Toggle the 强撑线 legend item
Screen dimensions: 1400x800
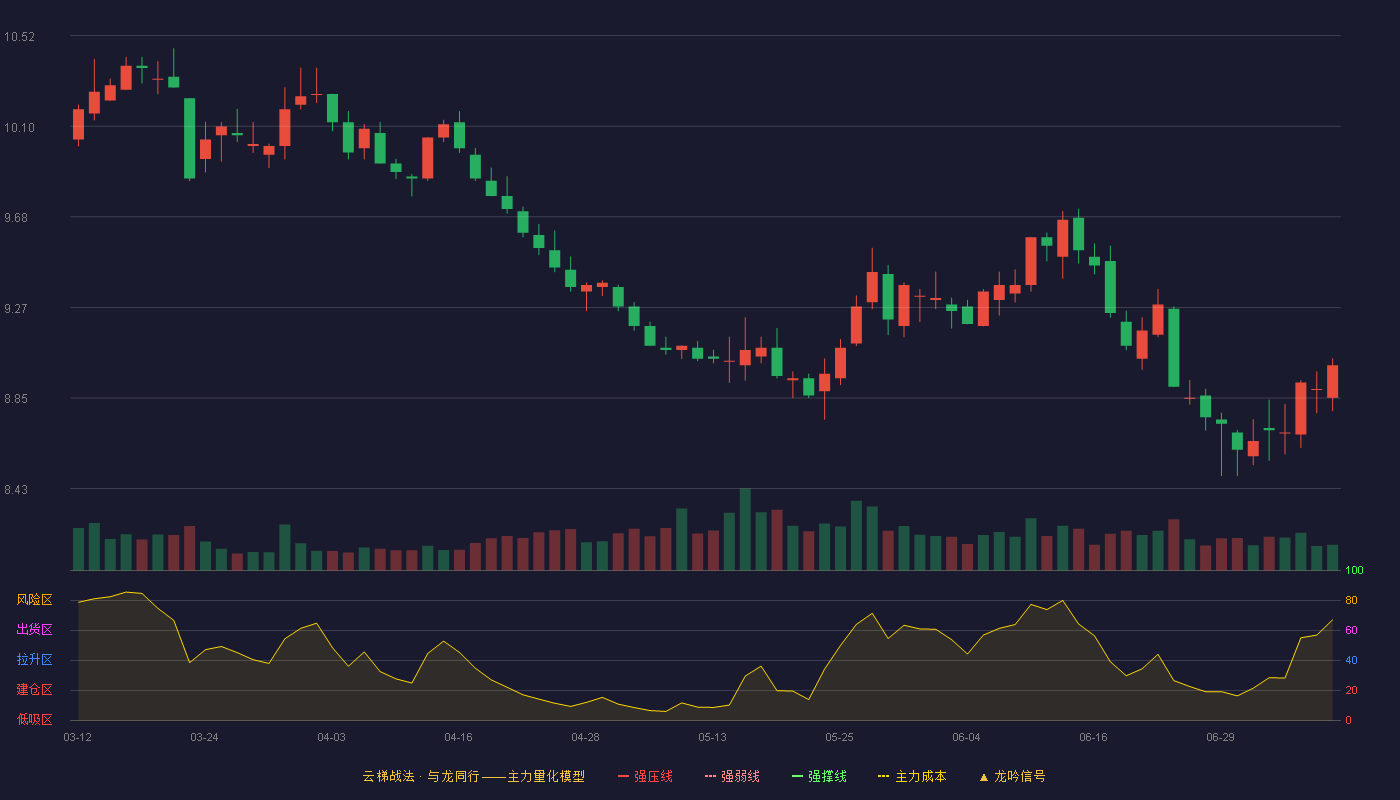[x=820, y=776]
